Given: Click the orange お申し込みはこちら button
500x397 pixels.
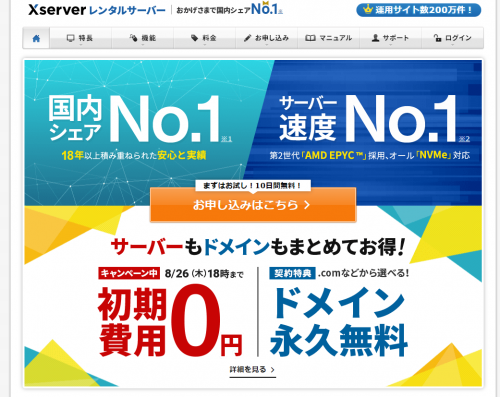Looking at the screenshot, I should point(253,205).
